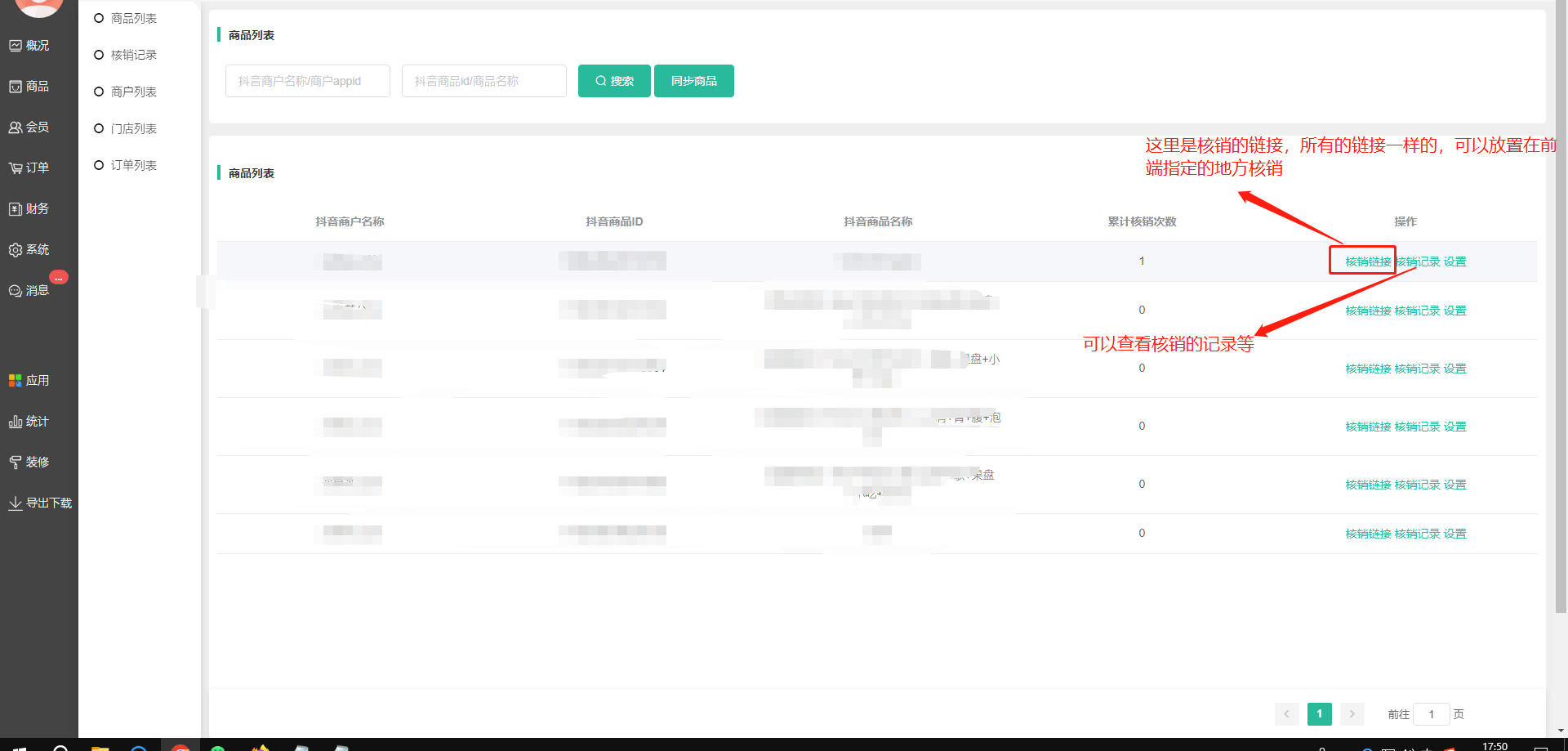This screenshot has height=751, width=1568.
Task: Open the 消息 messages icon
Action: (16, 291)
